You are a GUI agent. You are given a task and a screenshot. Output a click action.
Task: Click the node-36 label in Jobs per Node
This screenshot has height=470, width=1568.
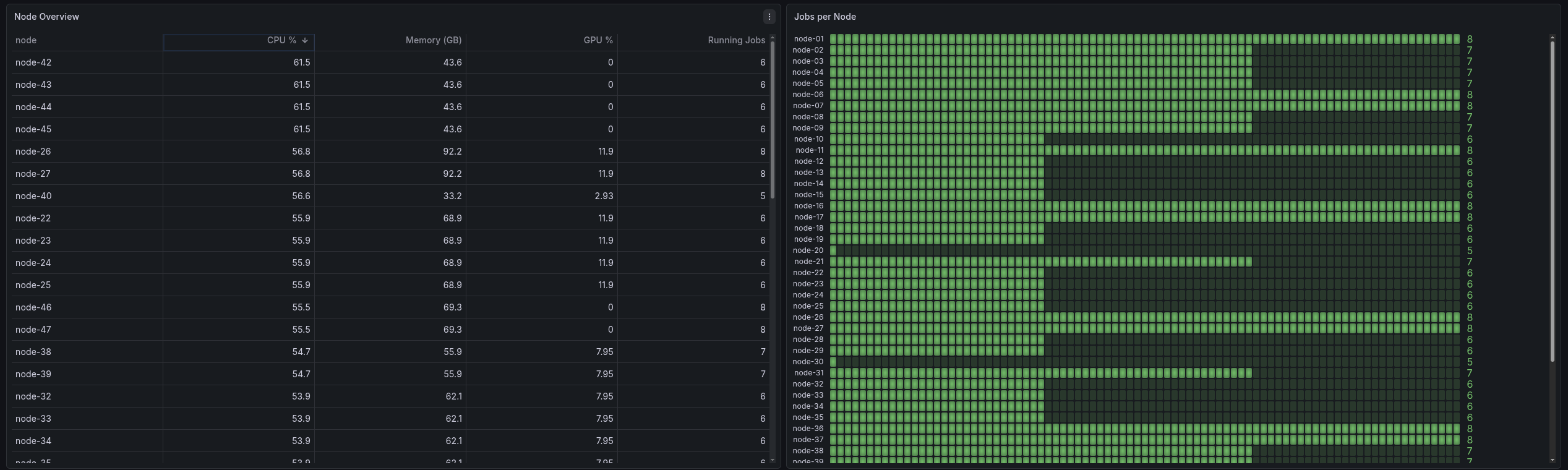[808, 429]
